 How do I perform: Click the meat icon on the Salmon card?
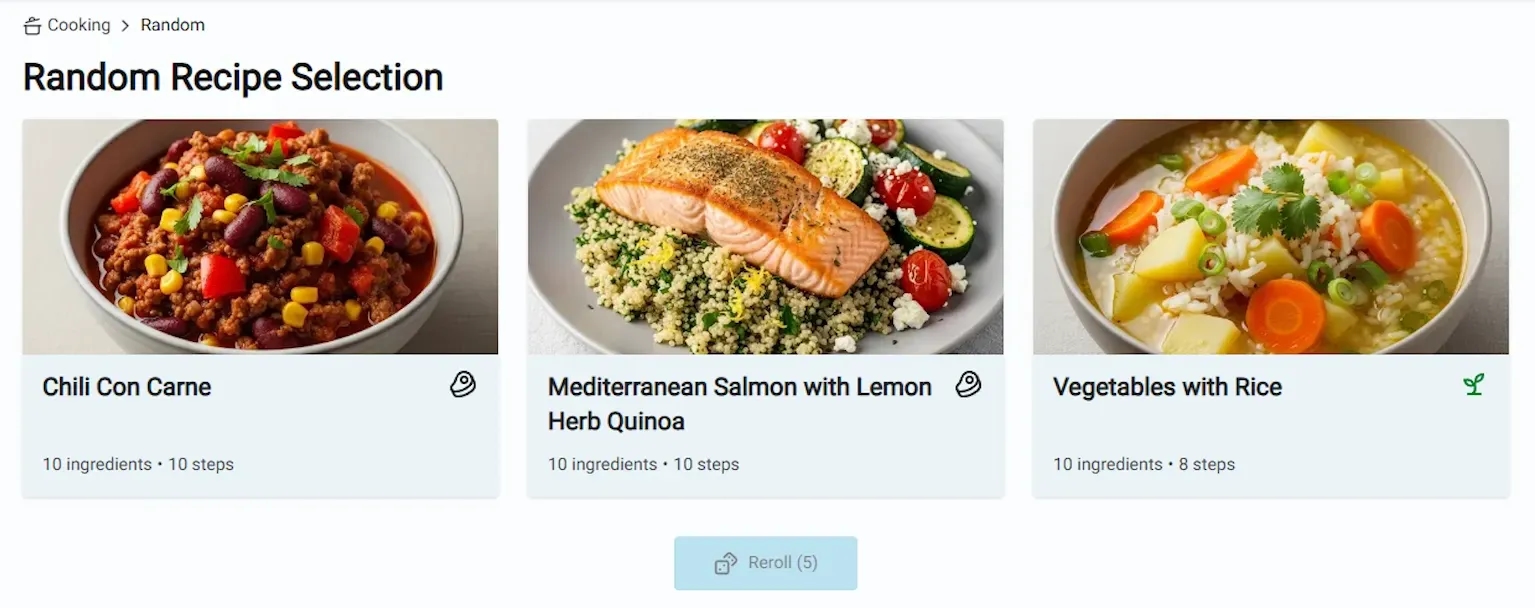click(x=968, y=385)
